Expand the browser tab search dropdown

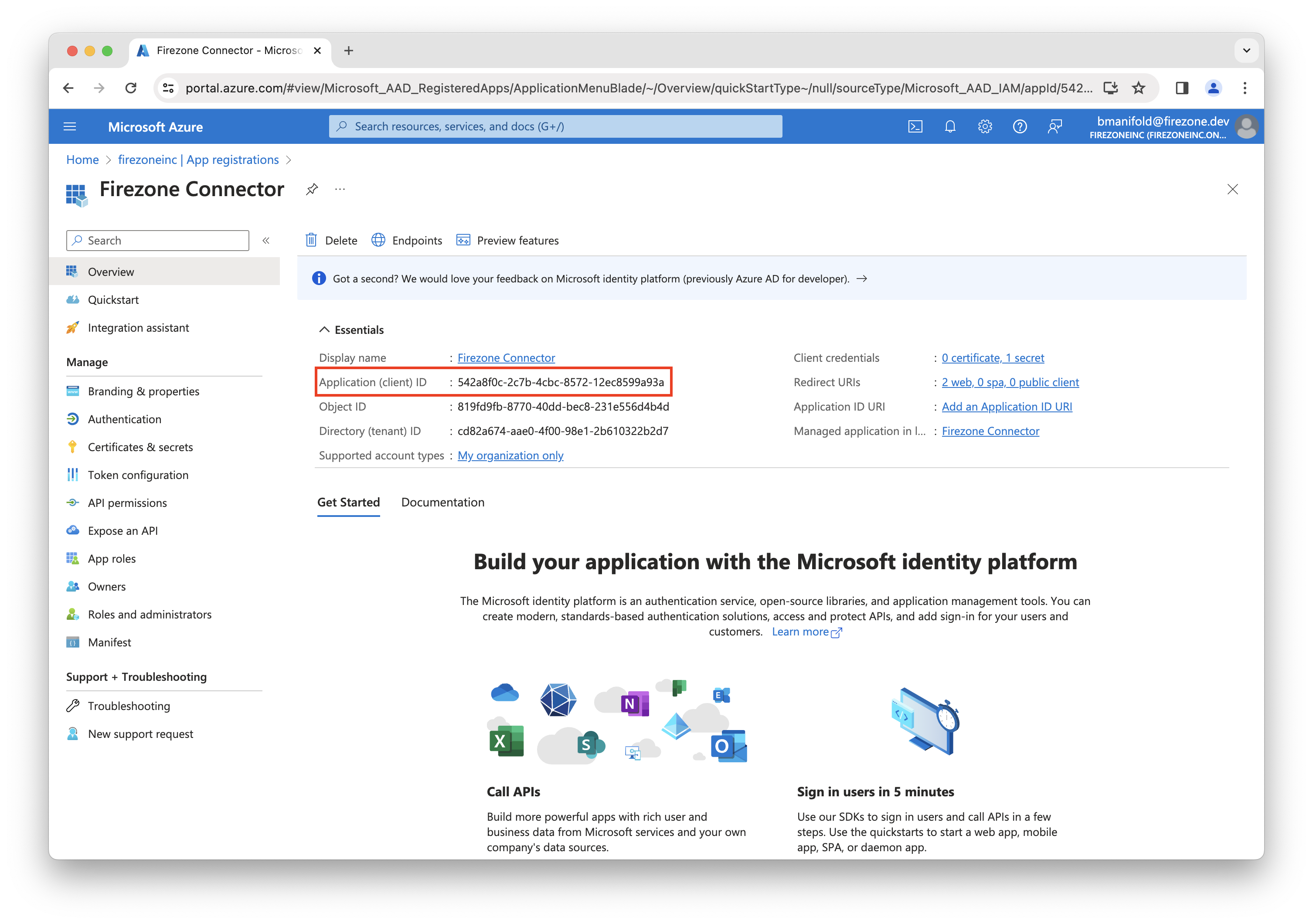(x=1246, y=50)
